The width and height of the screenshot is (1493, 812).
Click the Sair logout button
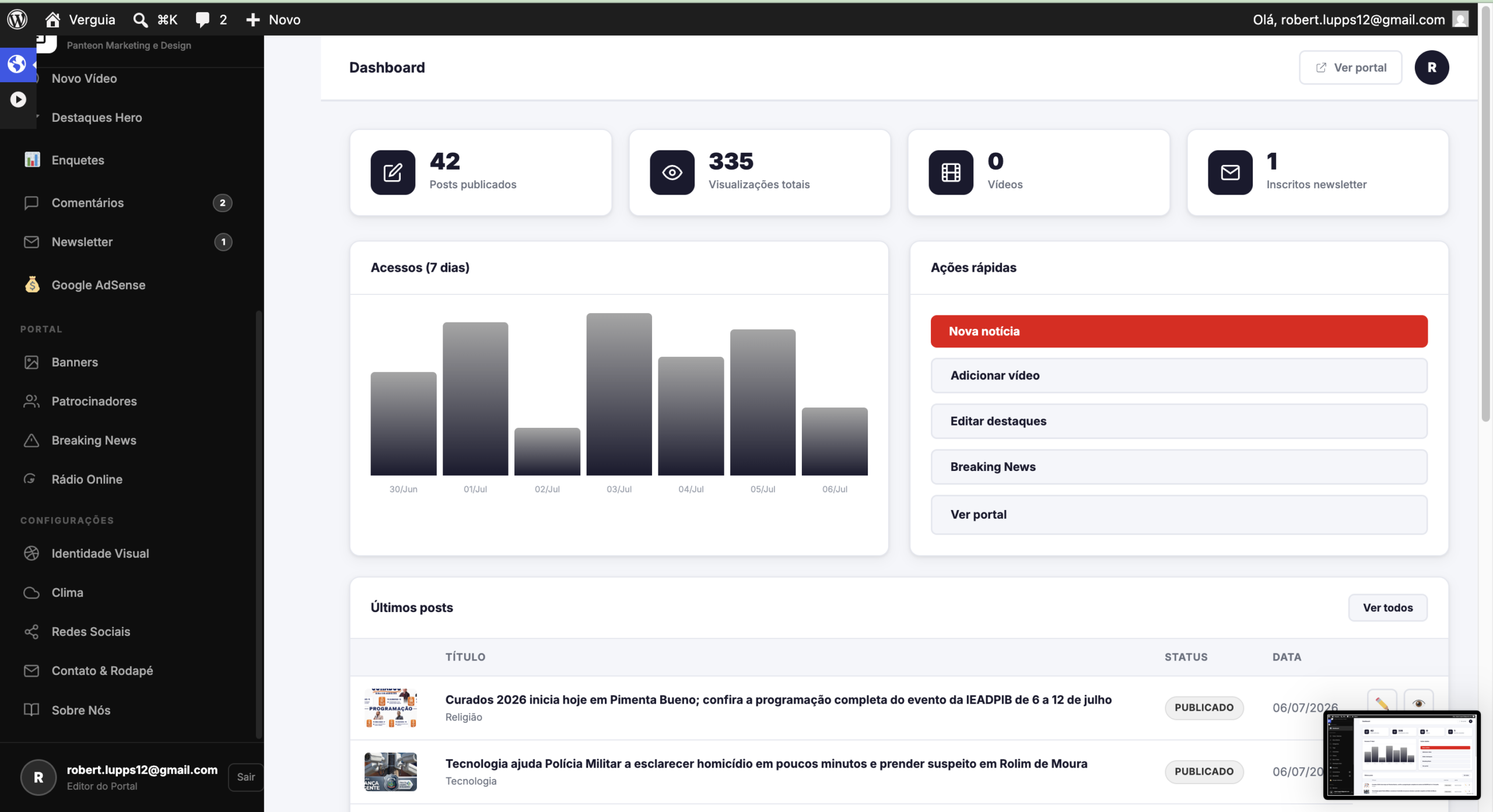[246, 777]
